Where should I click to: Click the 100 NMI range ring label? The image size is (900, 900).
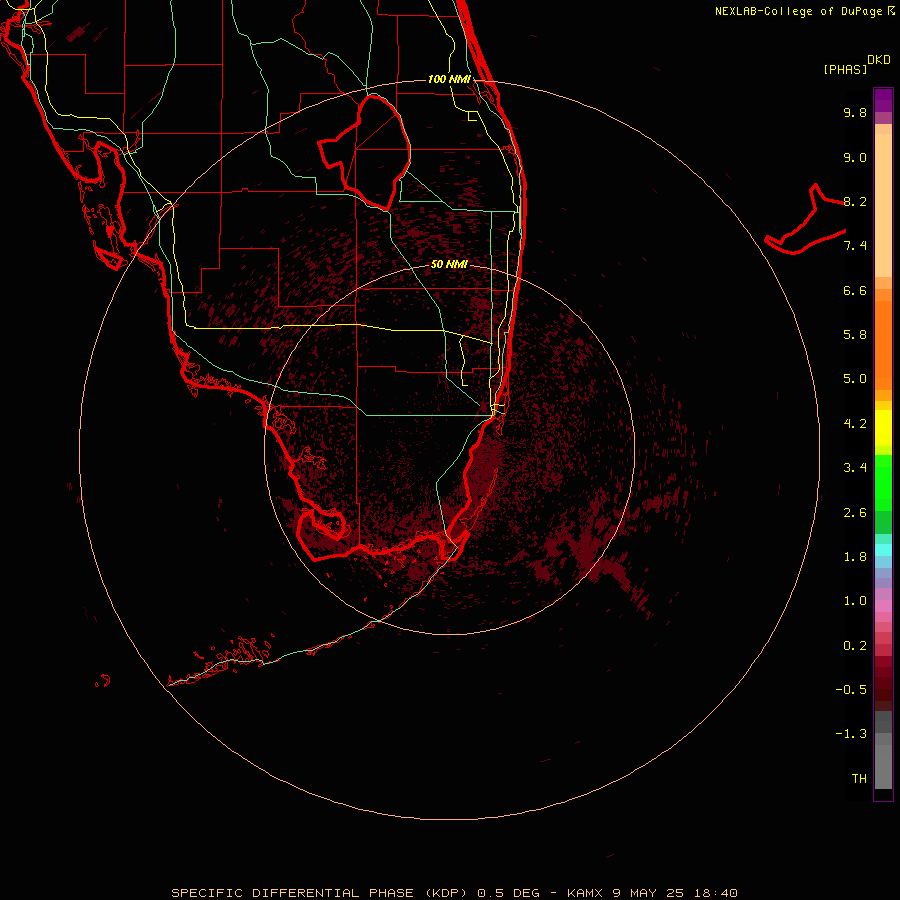(449, 79)
